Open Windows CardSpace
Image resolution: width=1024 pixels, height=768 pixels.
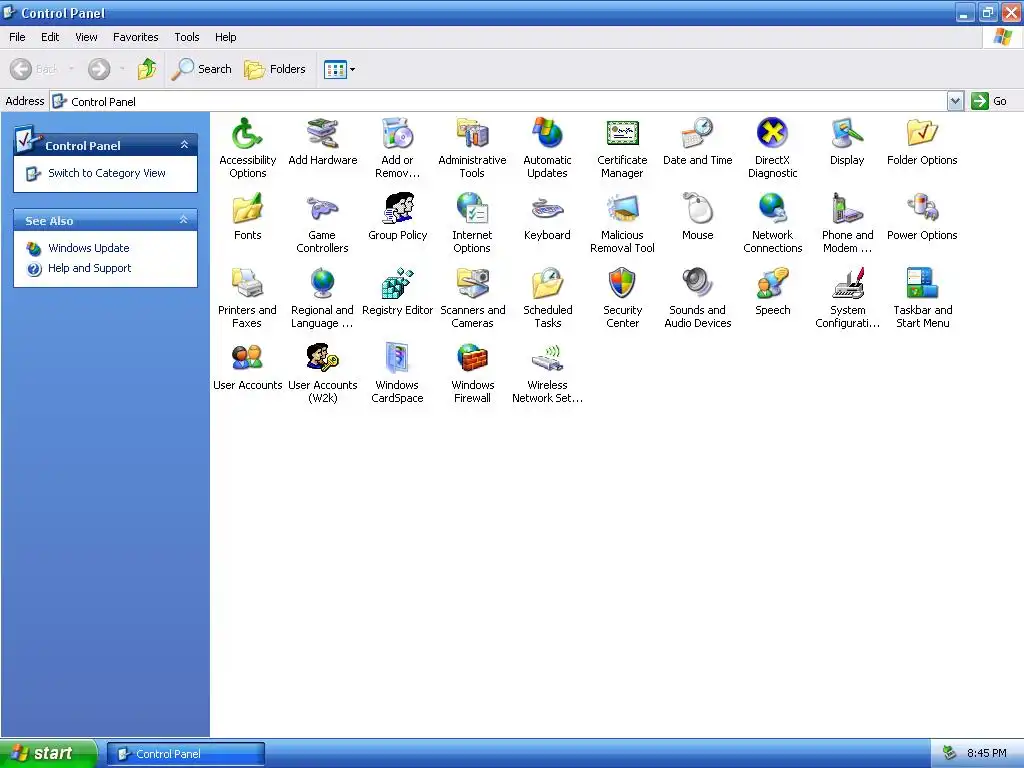click(397, 374)
